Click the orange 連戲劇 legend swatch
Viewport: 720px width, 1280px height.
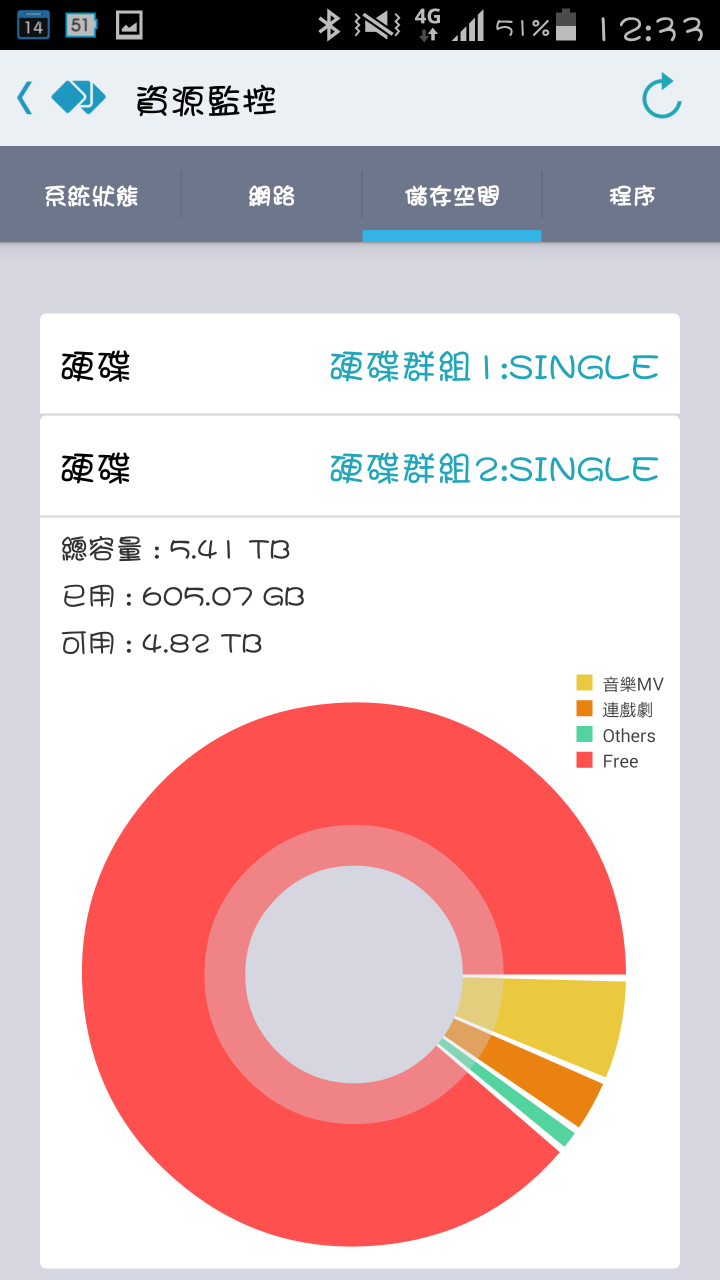[x=585, y=709]
